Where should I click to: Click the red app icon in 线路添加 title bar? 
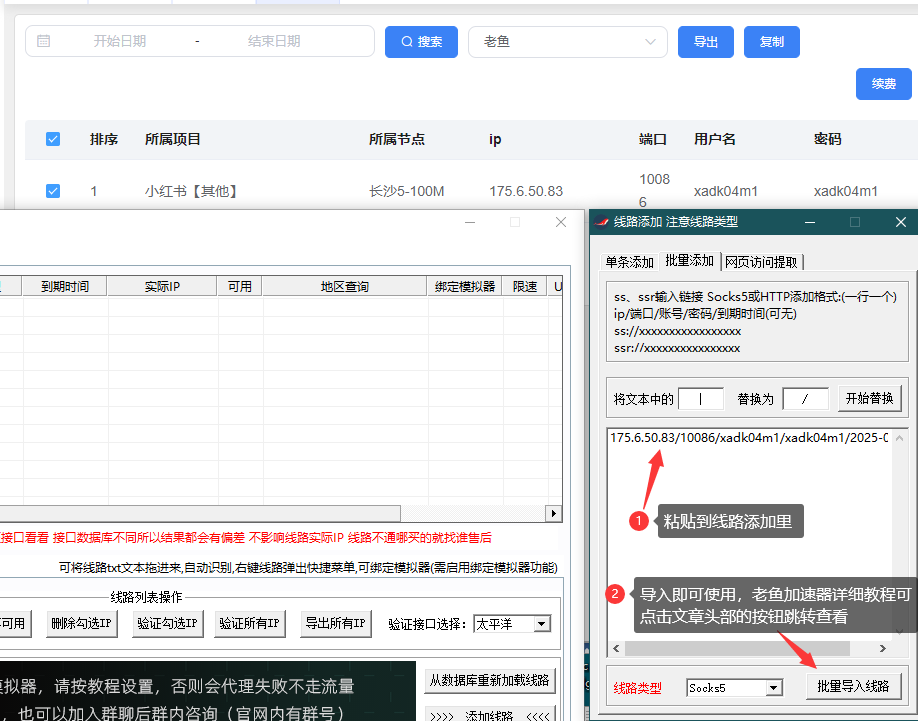(x=602, y=222)
